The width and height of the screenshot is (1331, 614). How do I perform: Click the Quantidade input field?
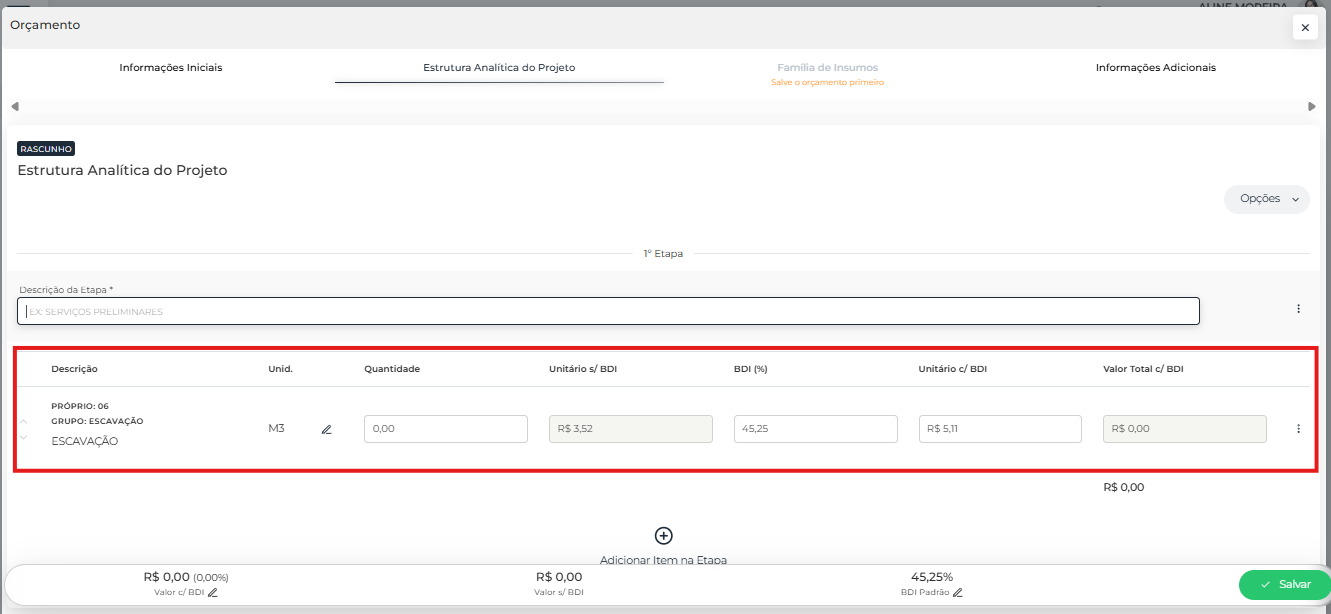(445, 429)
